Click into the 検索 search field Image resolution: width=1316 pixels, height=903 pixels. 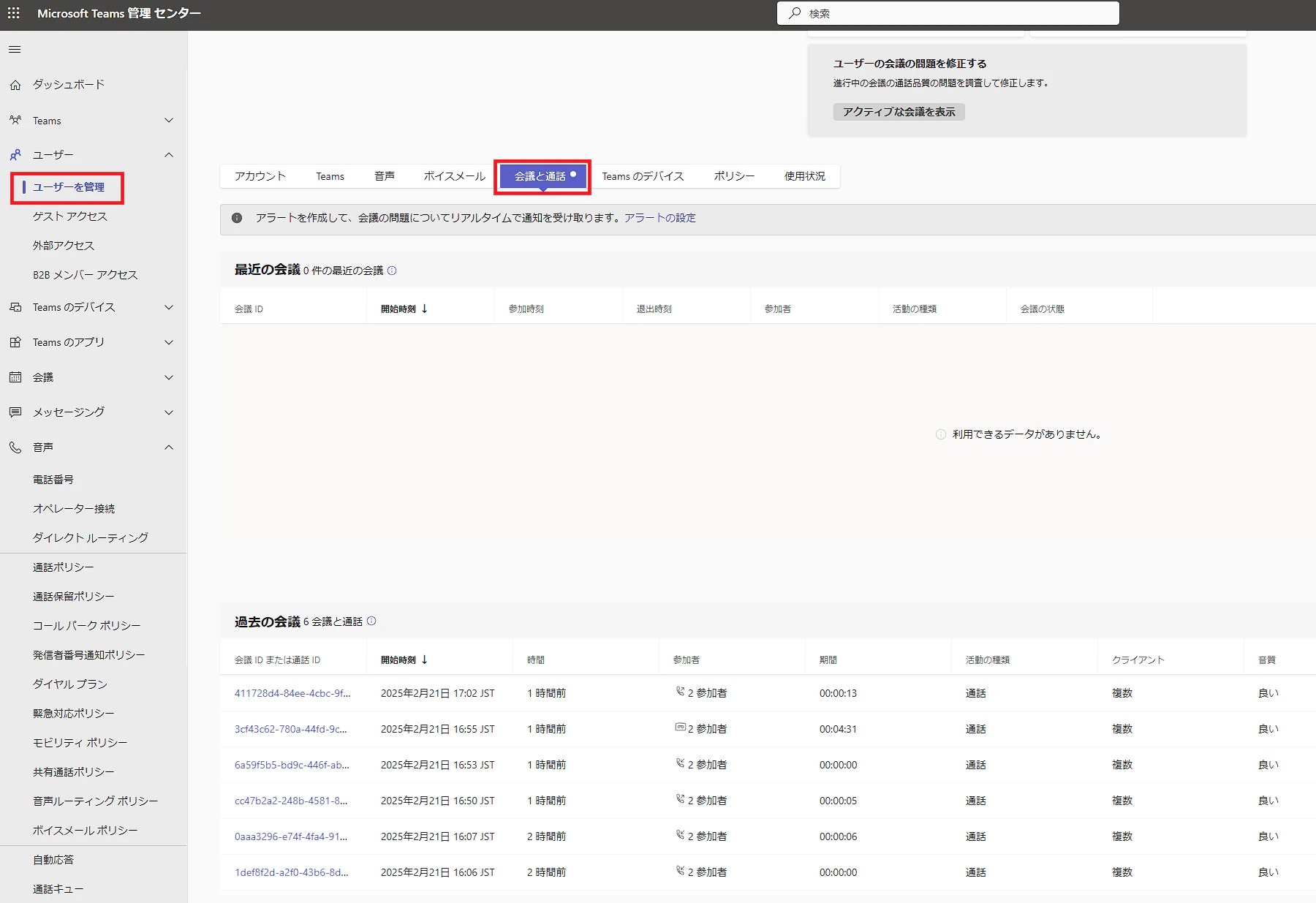coord(948,13)
